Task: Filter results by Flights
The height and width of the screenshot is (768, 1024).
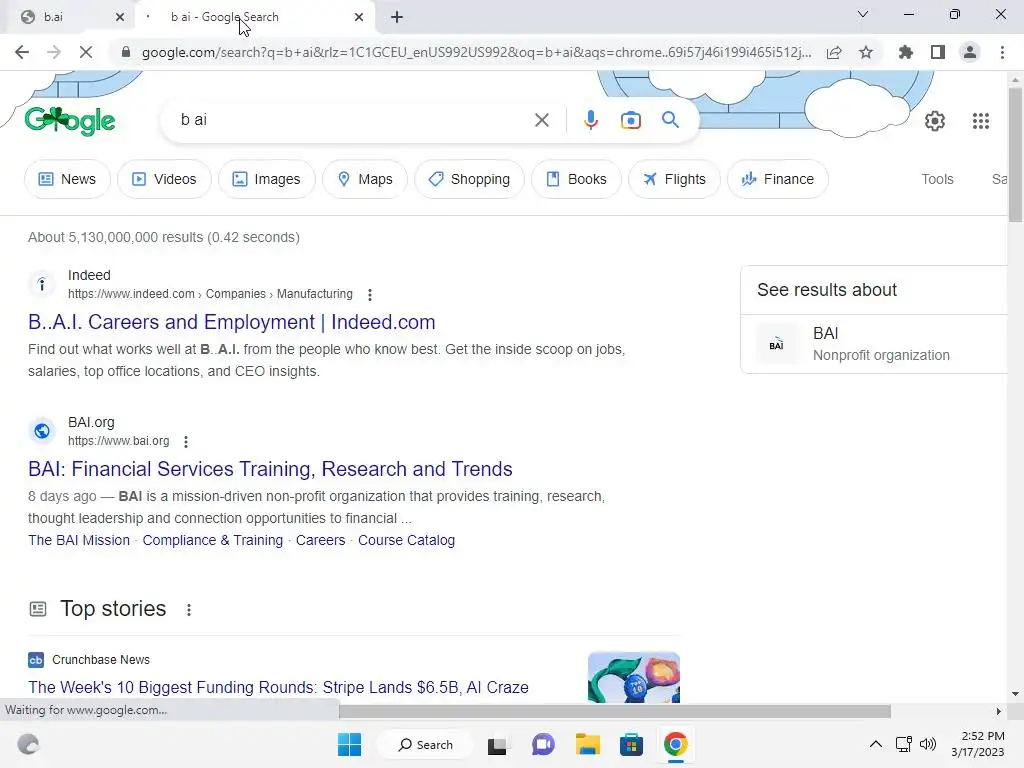Action: pos(675,179)
